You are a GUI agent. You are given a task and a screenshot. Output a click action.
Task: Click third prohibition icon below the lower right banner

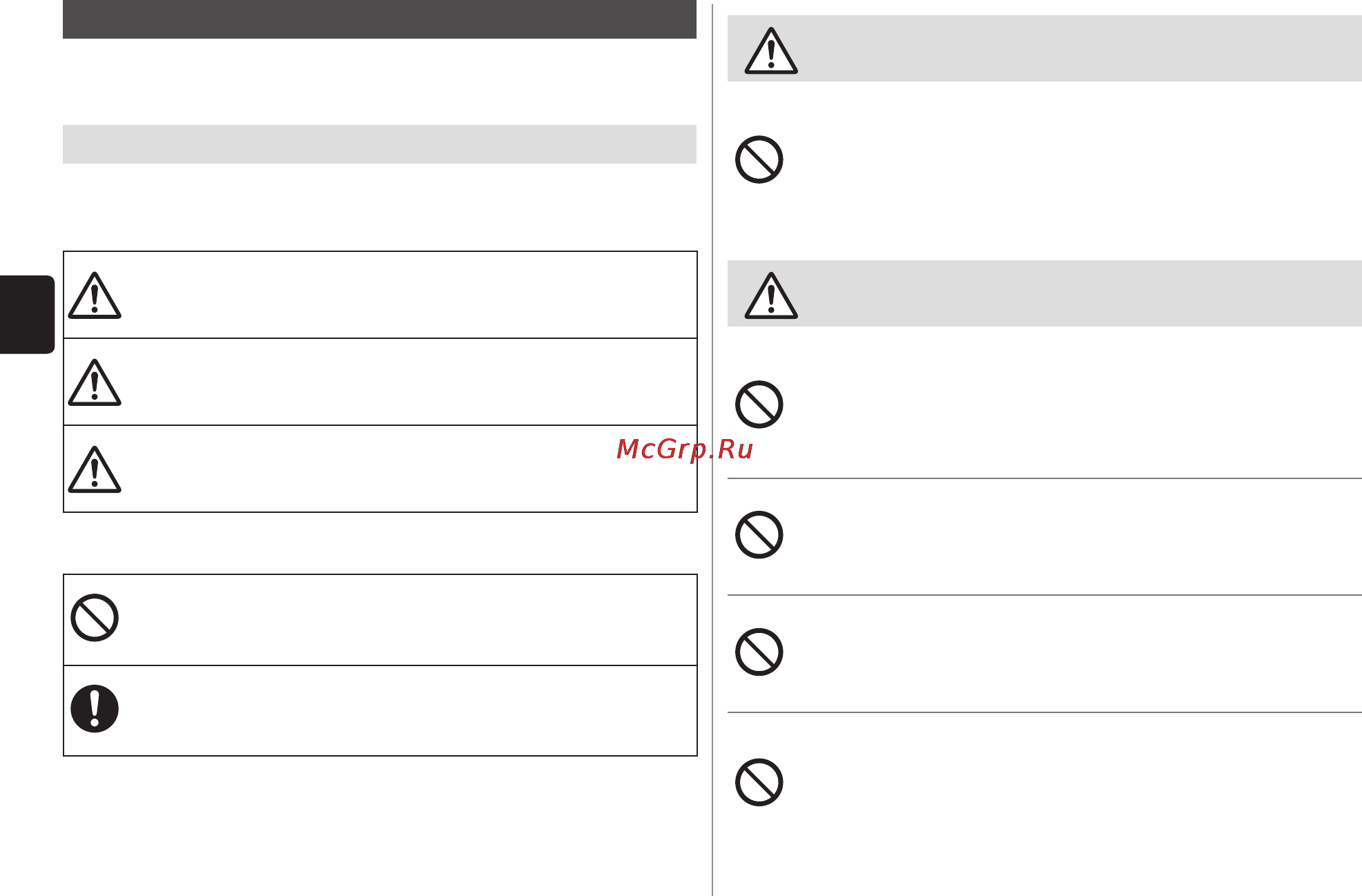pos(759,652)
